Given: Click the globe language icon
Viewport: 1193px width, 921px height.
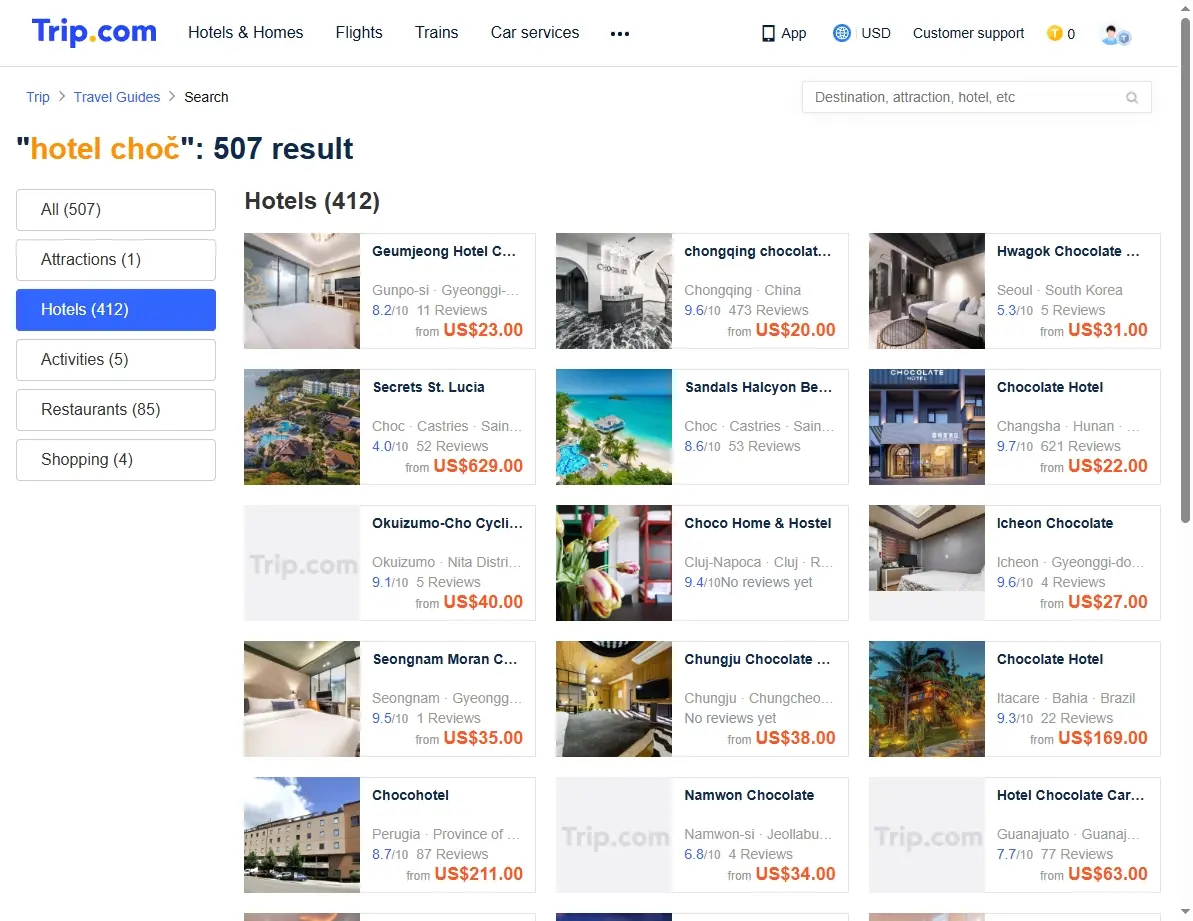Looking at the screenshot, I should [841, 33].
